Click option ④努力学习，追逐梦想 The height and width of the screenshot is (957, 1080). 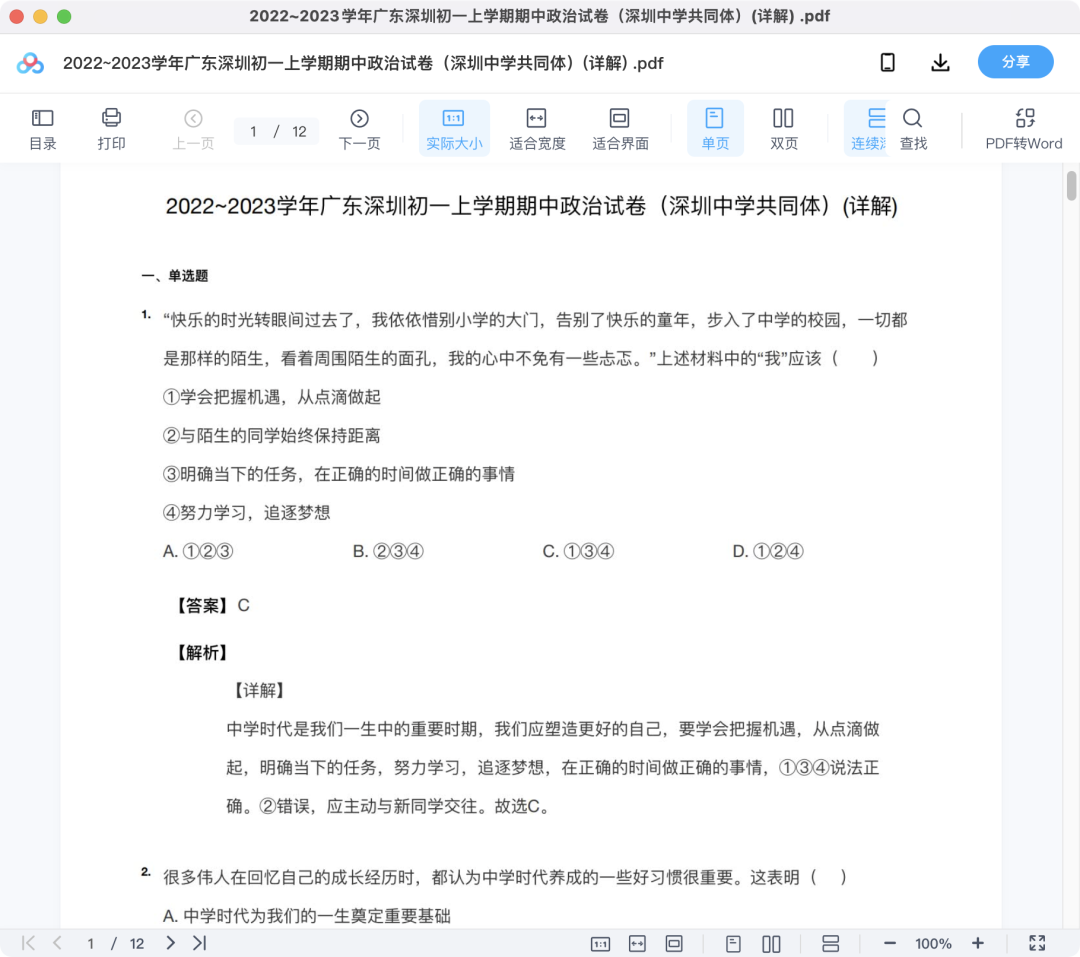pos(247,513)
